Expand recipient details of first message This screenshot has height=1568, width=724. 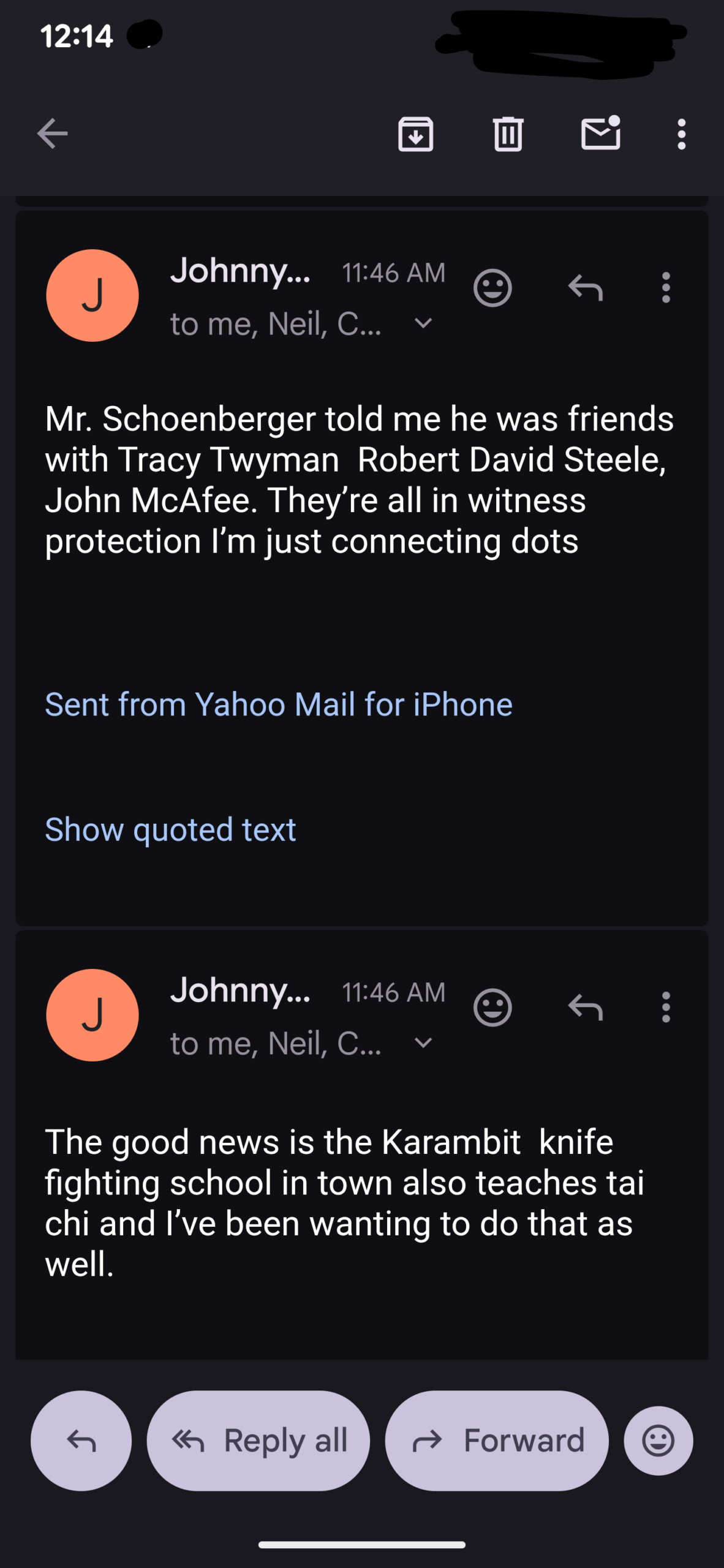[x=423, y=323]
